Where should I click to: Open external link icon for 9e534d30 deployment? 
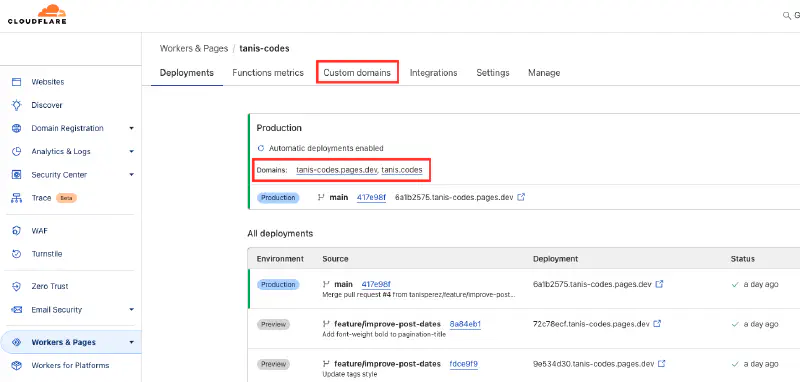tap(662, 364)
